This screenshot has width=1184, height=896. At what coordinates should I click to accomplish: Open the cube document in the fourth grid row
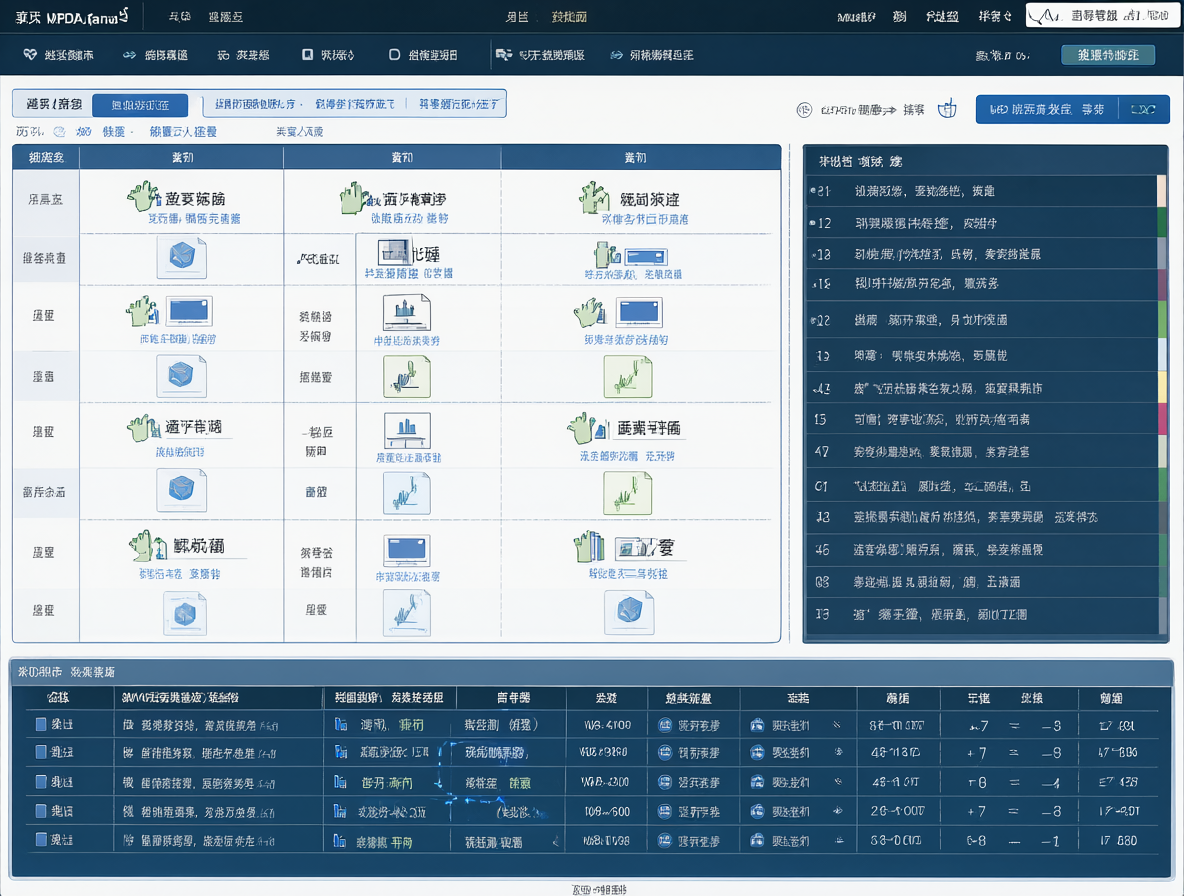click(181, 375)
